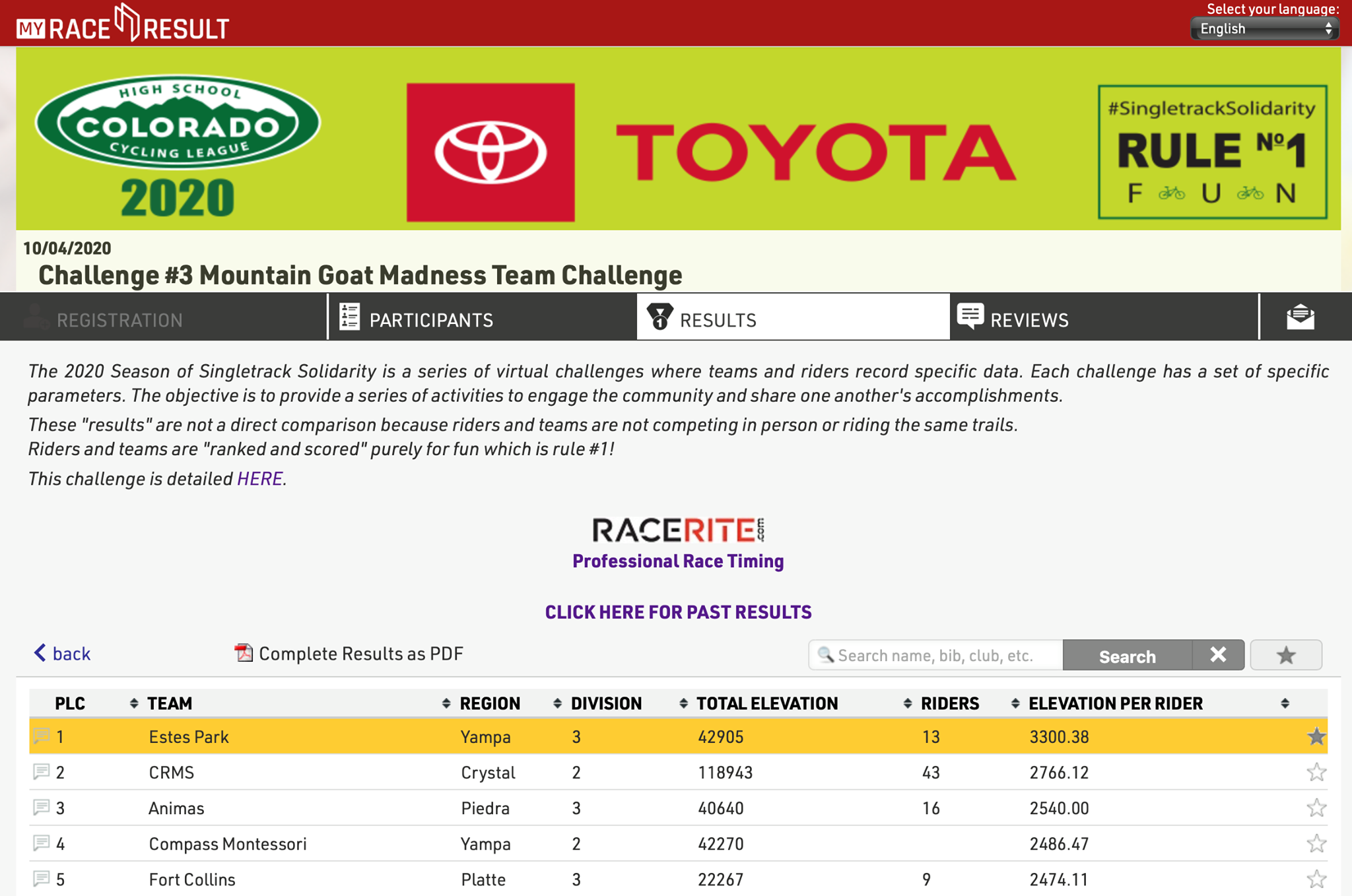Open the language selection dropdown
This screenshot has width=1352, height=896.
(1264, 29)
